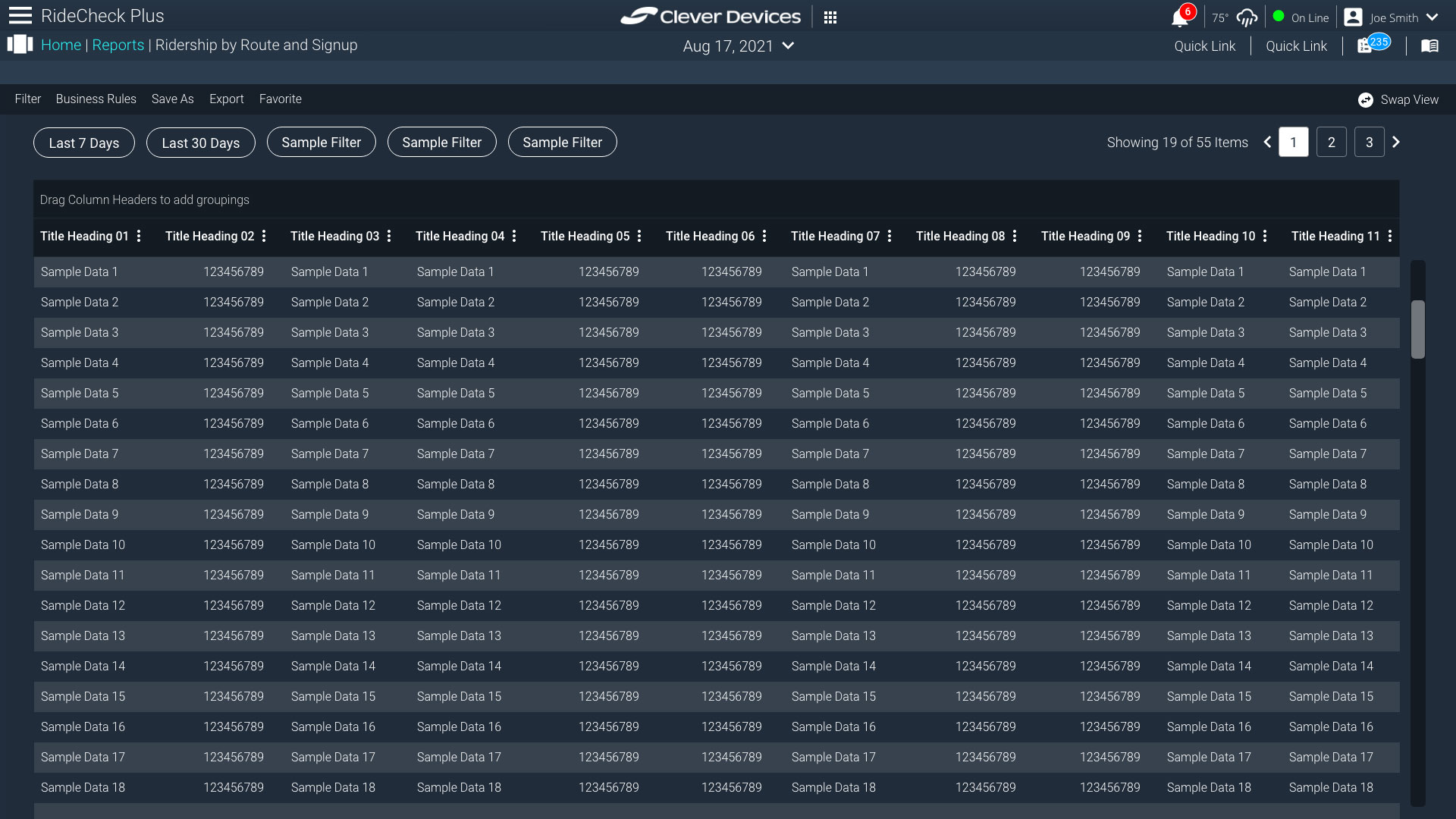1456x819 pixels.
Task: Click the green On Line status indicator
Action: [1279, 16]
